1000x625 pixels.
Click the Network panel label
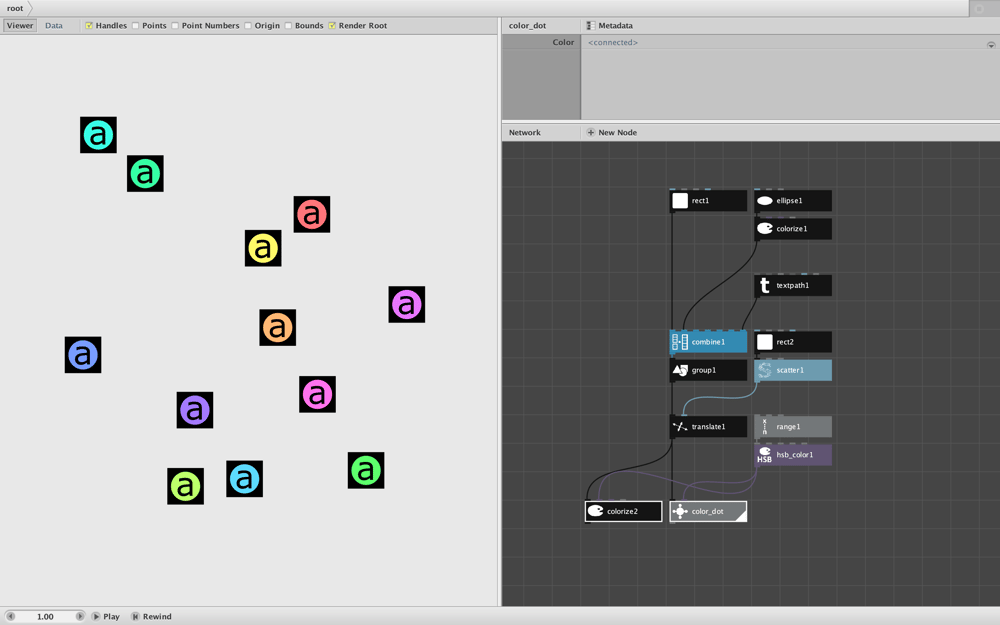point(525,133)
